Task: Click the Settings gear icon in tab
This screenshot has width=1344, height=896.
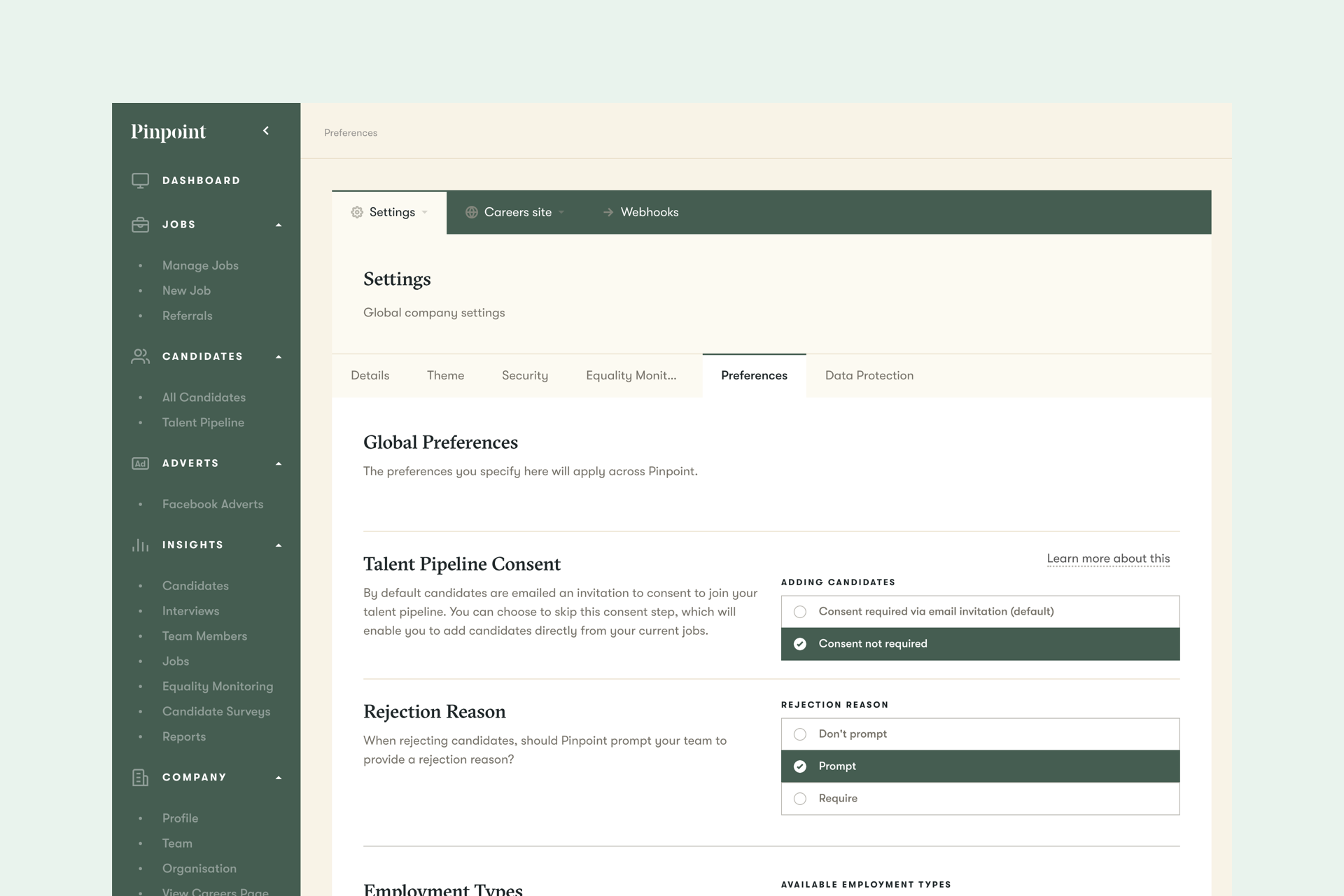Action: (x=357, y=212)
